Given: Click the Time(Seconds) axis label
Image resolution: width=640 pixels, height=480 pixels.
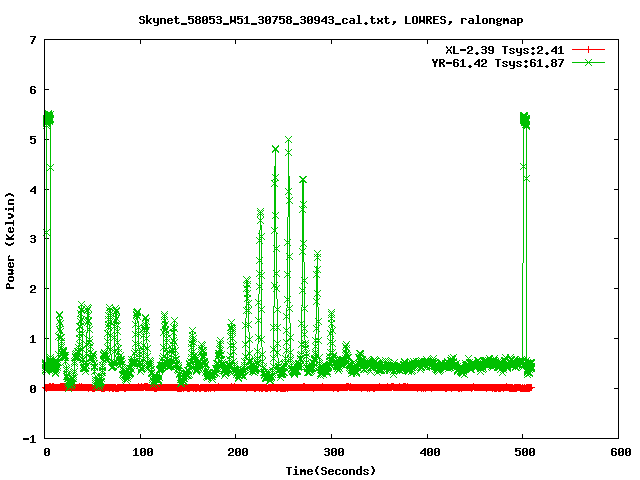Looking at the screenshot, I should pos(331,471).
